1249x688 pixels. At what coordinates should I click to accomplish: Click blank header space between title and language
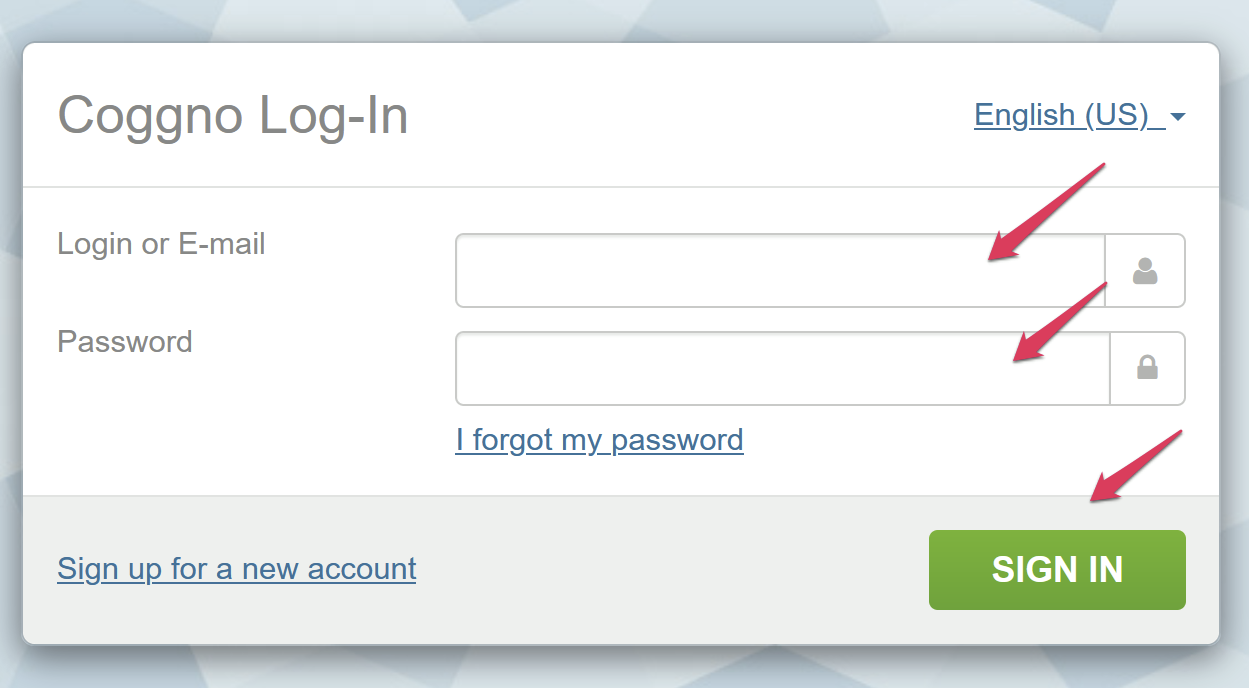690,116
